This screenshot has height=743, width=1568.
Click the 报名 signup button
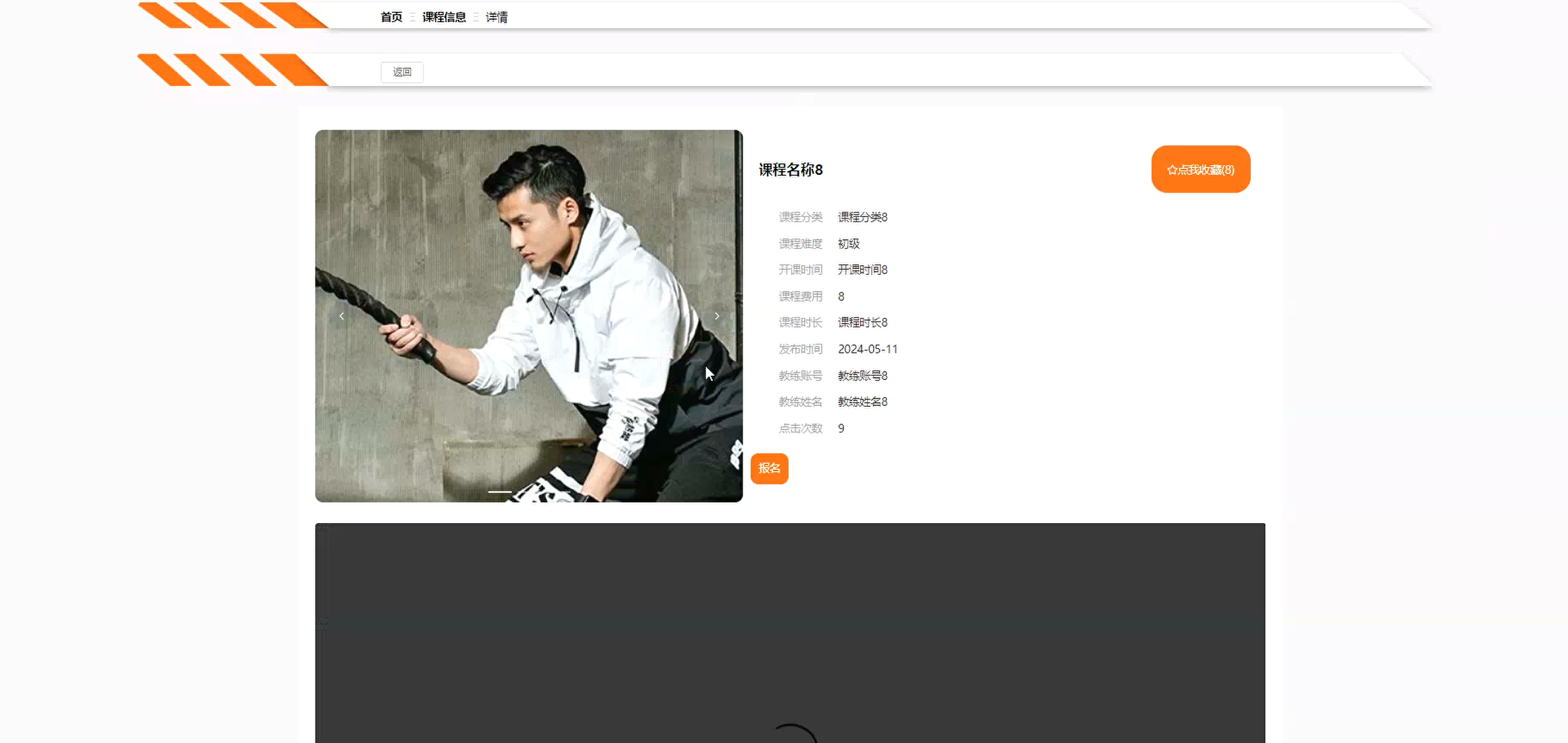coord(769,468)
